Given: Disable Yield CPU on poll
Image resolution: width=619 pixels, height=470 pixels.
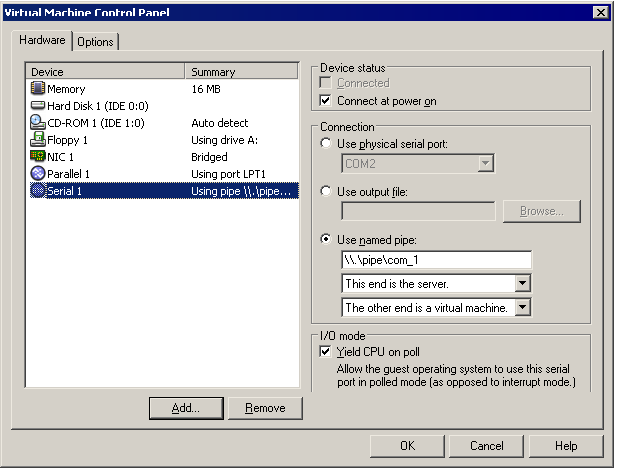Looking at the screenshot, I should pos(325,353).
